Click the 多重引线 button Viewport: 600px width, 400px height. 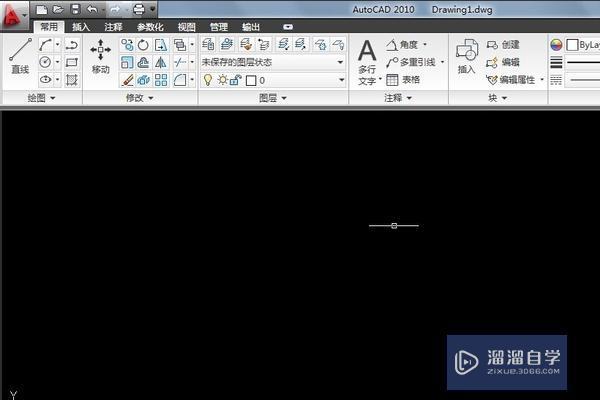pyautogui.click(x=411, y=62)
